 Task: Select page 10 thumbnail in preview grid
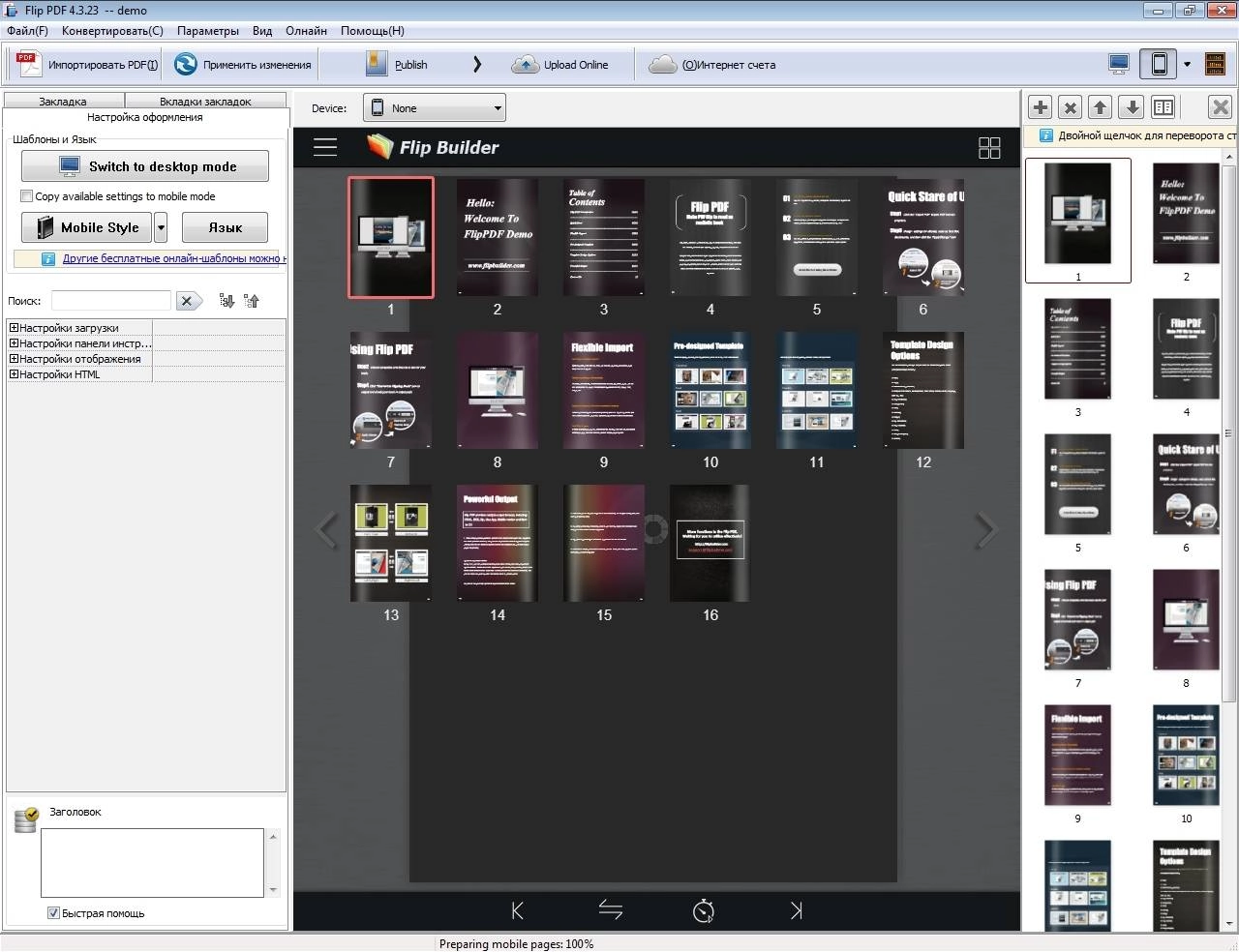[710, 390]
